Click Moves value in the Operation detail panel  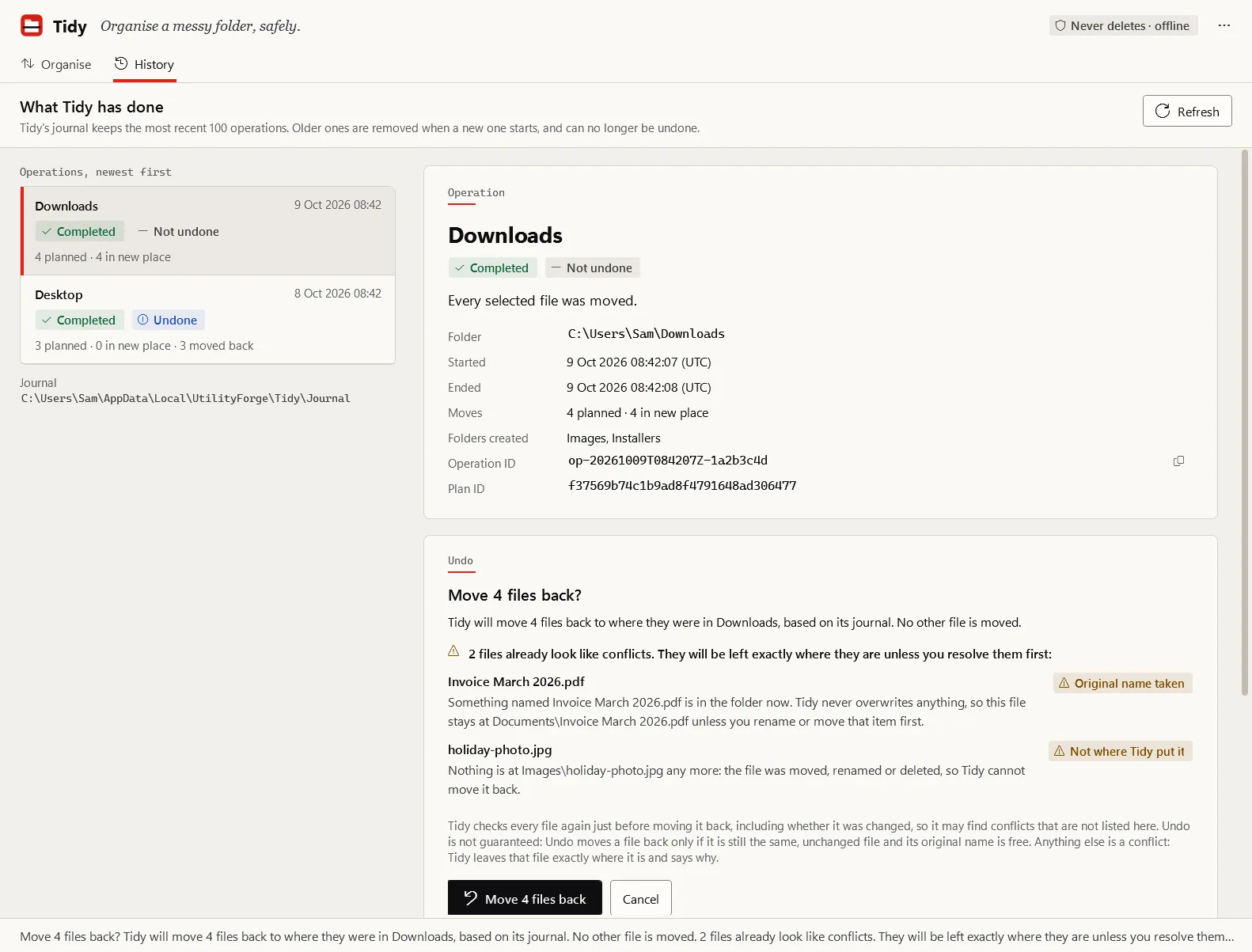pyautogui.click(x=637, y=412)
